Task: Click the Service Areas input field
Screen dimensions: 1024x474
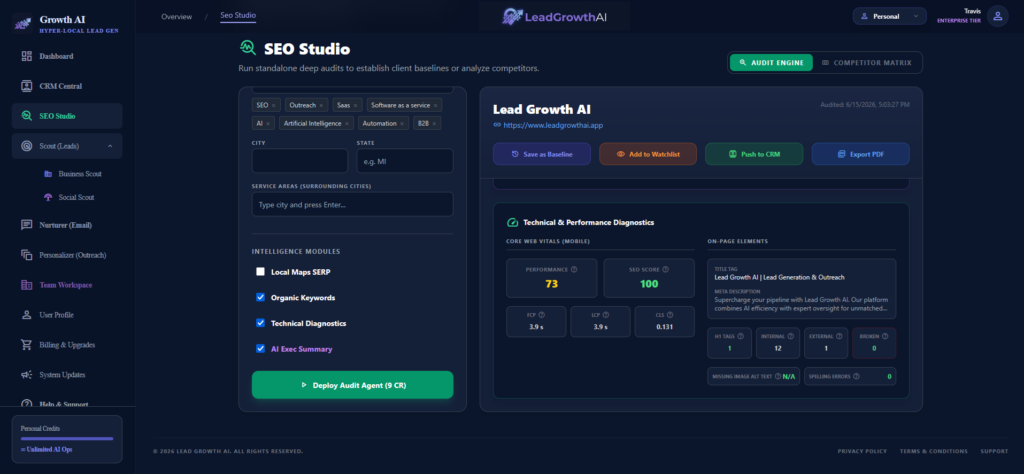Action: pos(353,204)
